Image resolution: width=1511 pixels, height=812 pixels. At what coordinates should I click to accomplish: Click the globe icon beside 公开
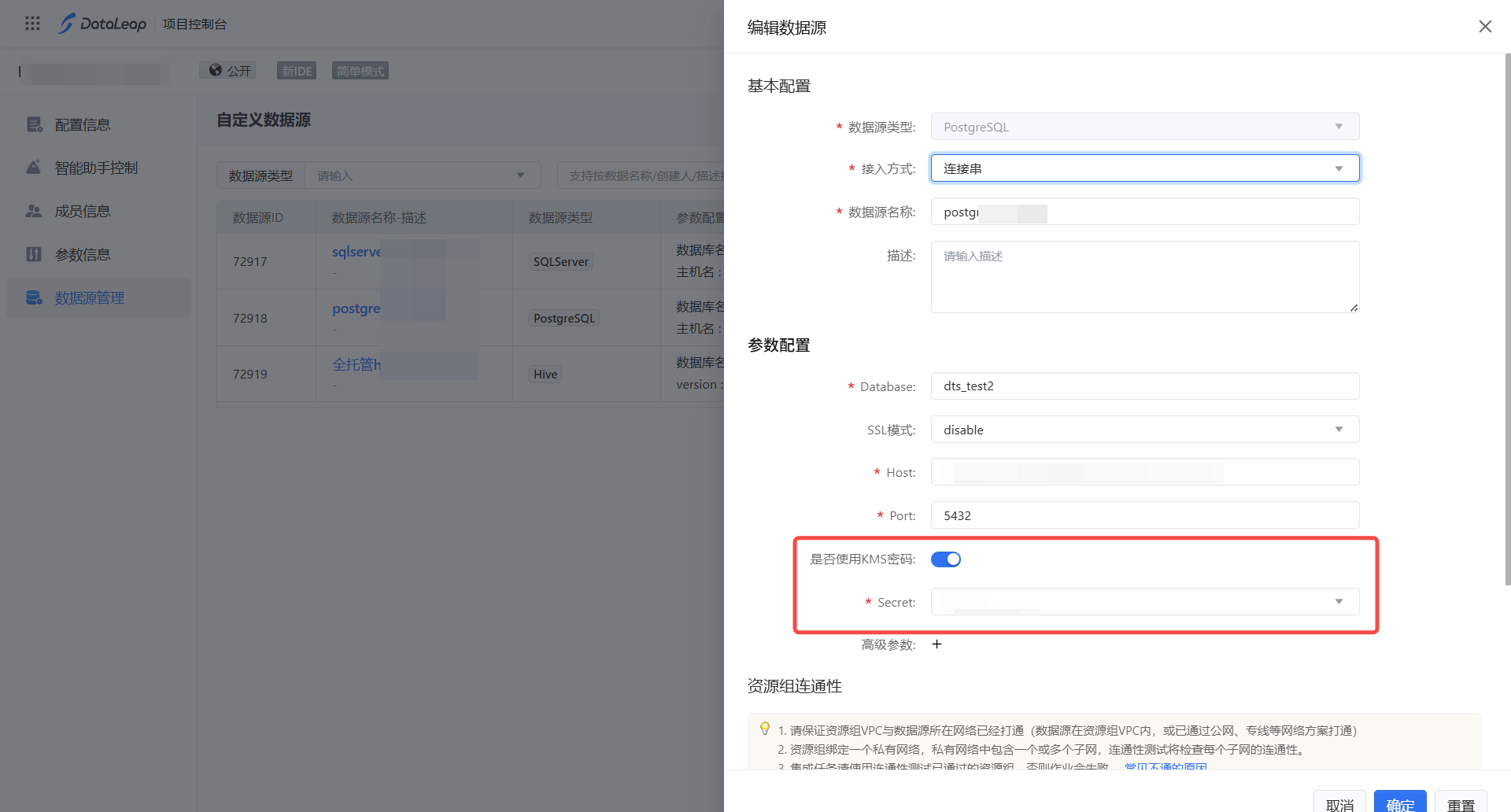point(215,70)
